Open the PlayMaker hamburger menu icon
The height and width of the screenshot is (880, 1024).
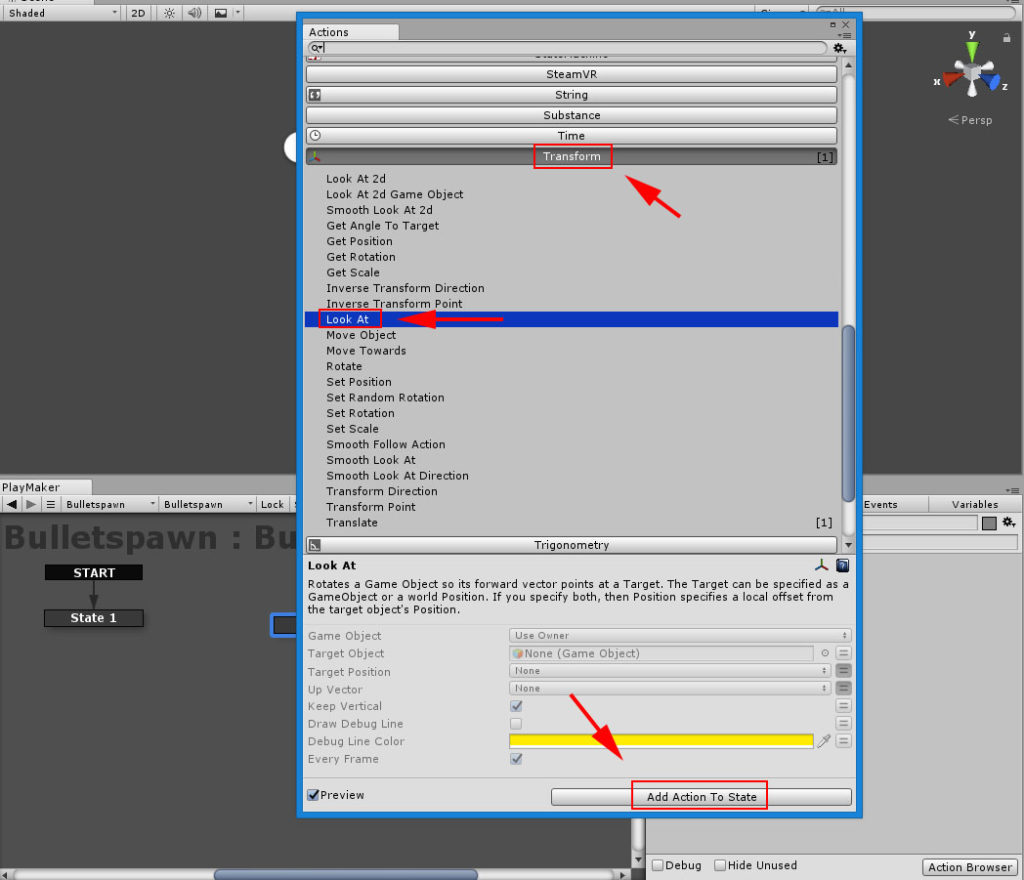coord(52,504)
